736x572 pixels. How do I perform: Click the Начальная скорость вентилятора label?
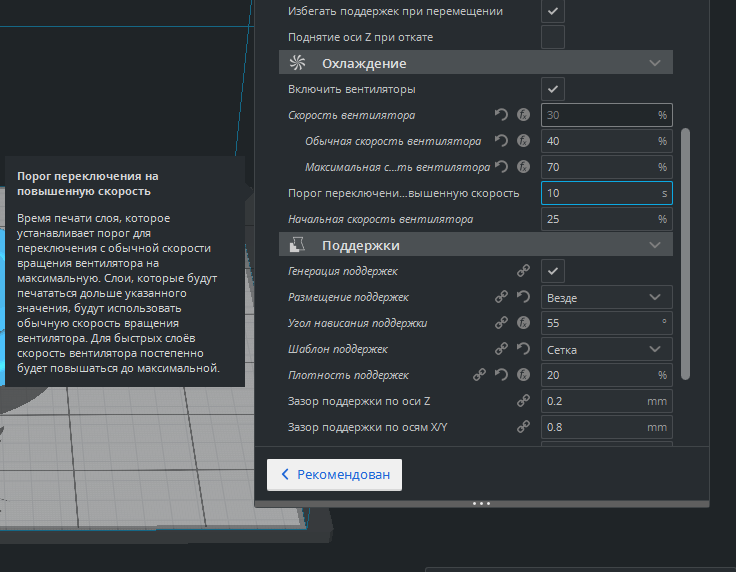(380, 219)
